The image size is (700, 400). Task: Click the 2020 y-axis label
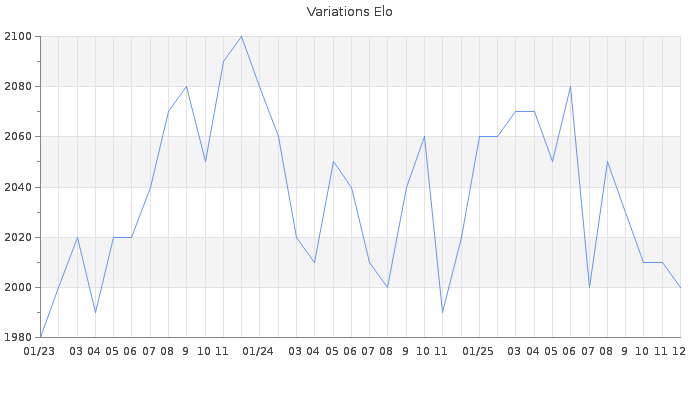[x=20, y=237]
